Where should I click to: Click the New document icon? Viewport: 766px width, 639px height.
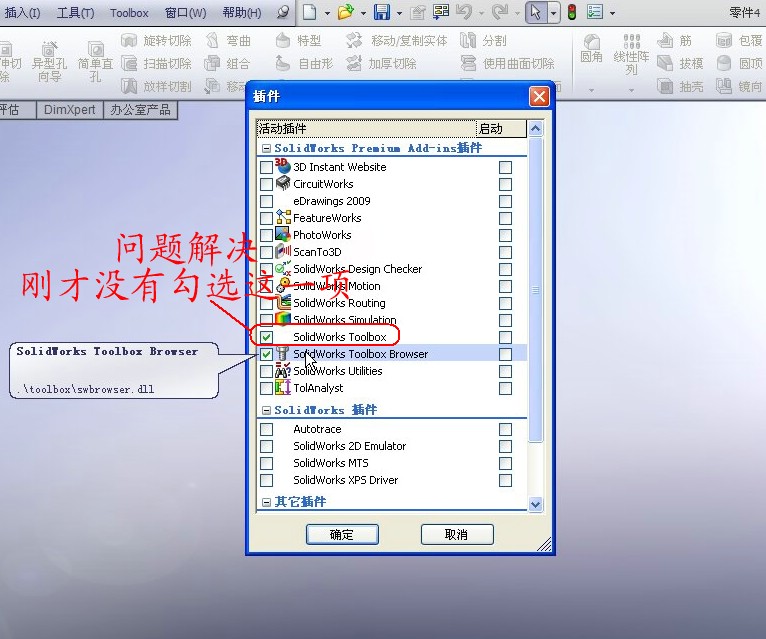[x=309, y=12]
